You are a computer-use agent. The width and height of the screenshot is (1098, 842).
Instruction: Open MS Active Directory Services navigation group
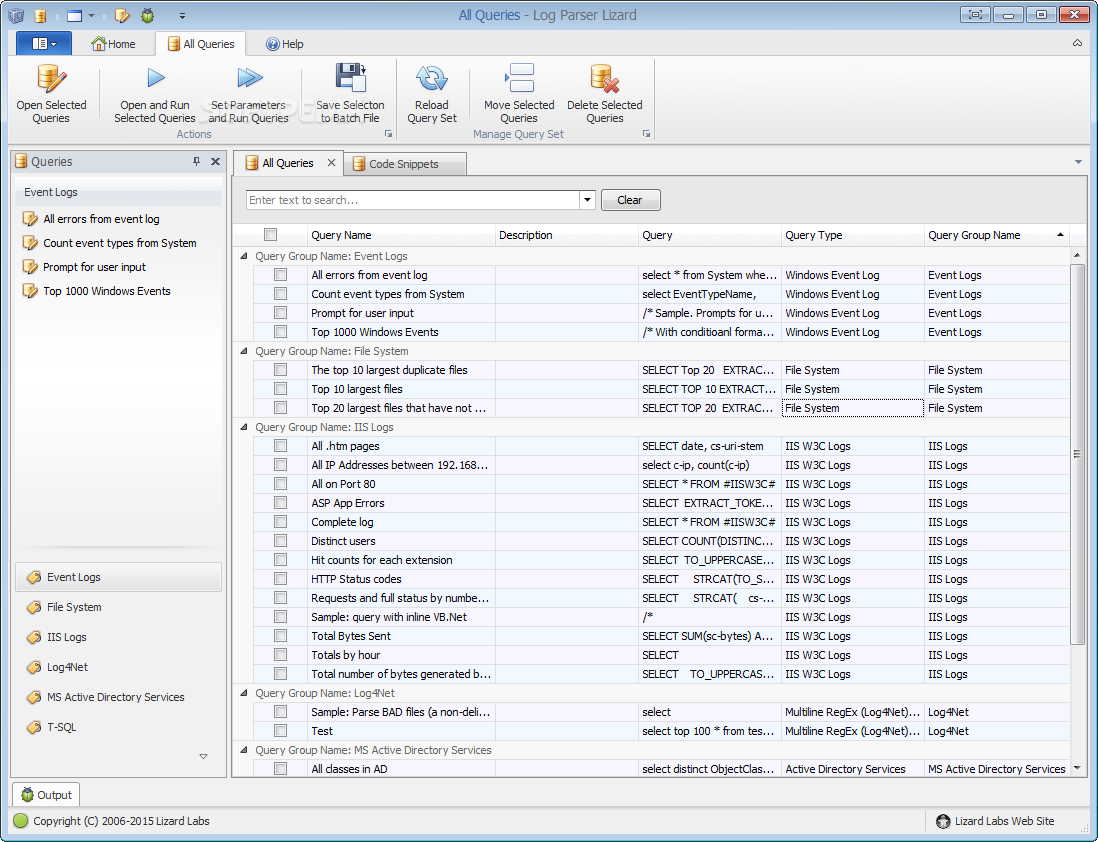pos(118,698)
